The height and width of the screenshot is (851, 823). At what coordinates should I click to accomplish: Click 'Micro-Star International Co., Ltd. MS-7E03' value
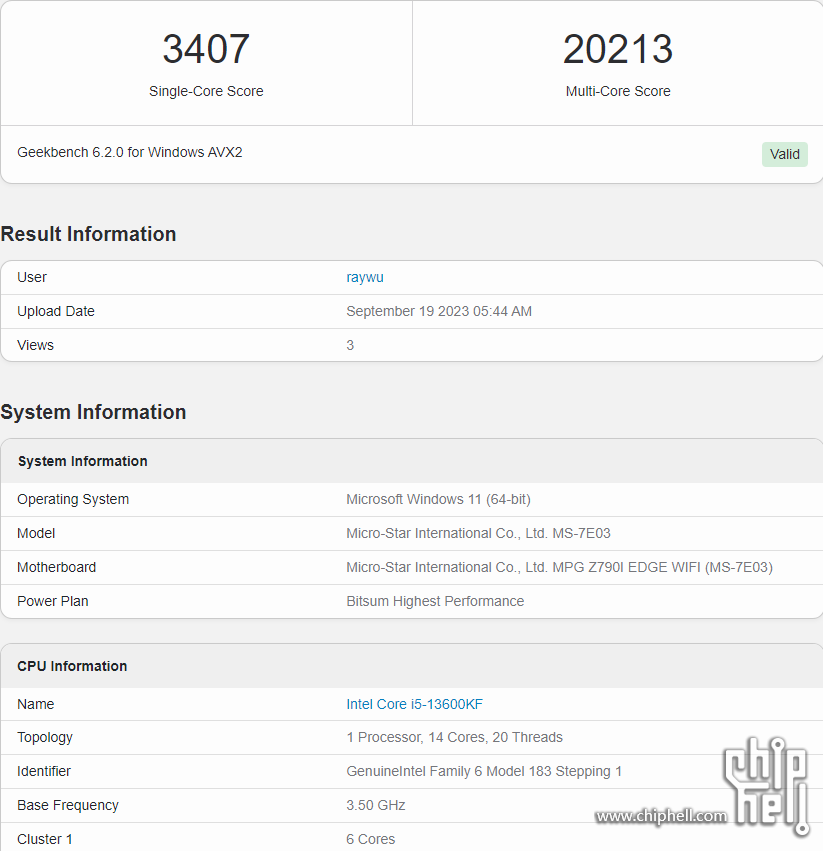coord(478,533)
